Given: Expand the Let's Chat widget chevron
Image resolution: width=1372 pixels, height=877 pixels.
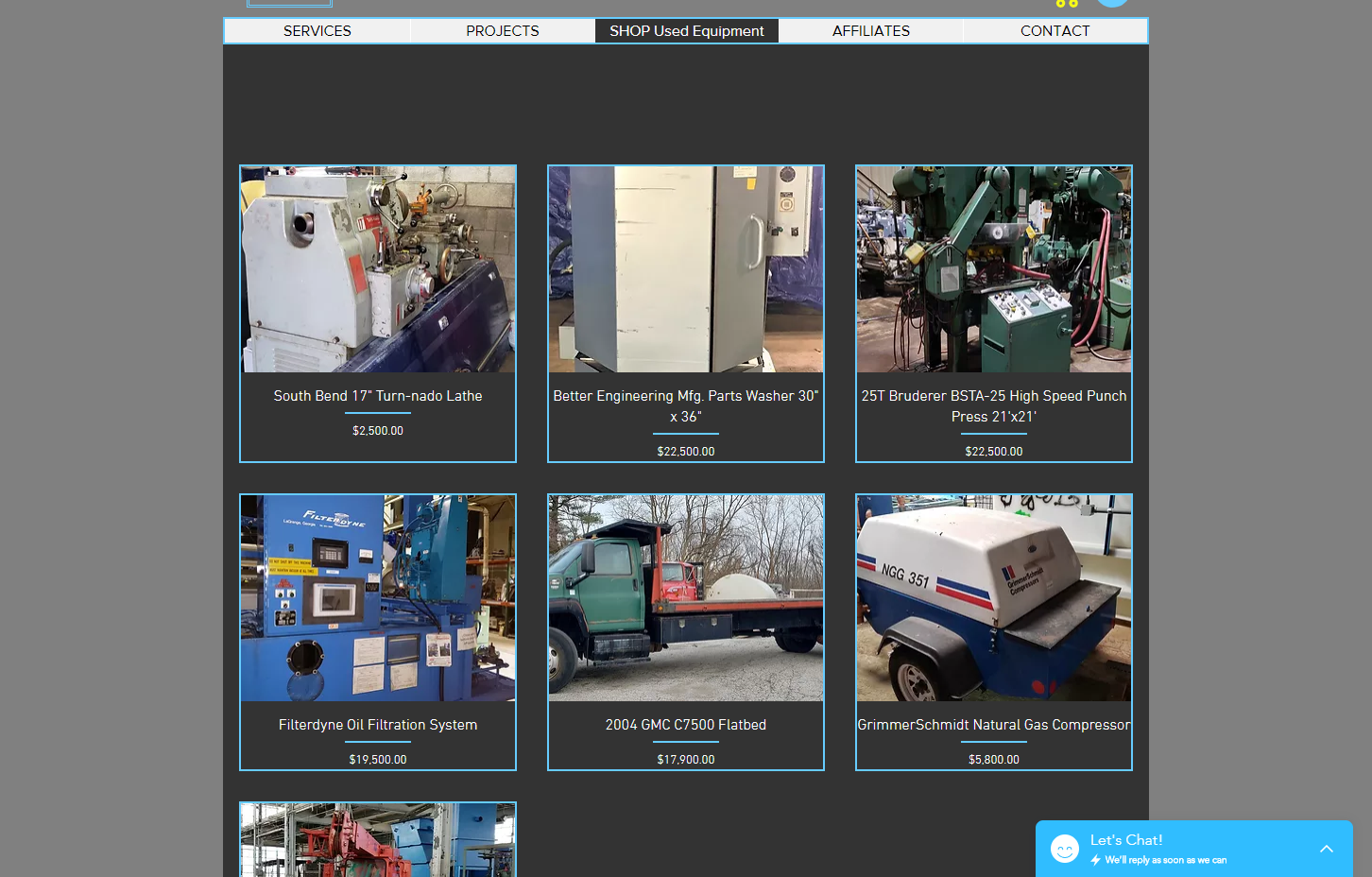Looking at the screenshot, I should [x=1327, y=849].
